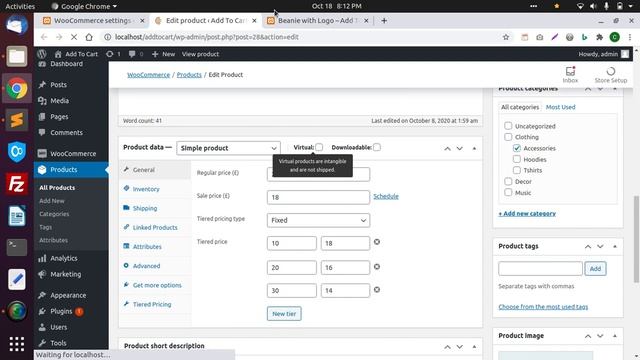The width and height of the screenshot is (640, 360).
Task: Open the updates indicator in admin bar
Action: point(113,54)
